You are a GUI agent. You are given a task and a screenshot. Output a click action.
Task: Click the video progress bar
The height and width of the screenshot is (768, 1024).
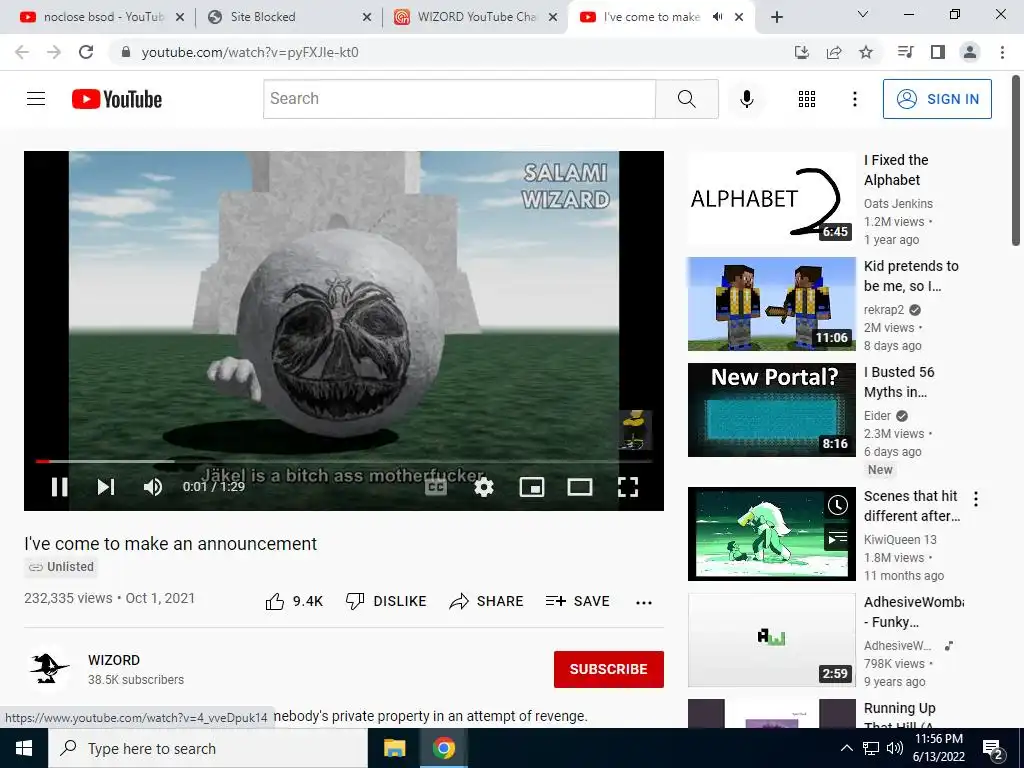pyautogui.click(x=344, y=461)
